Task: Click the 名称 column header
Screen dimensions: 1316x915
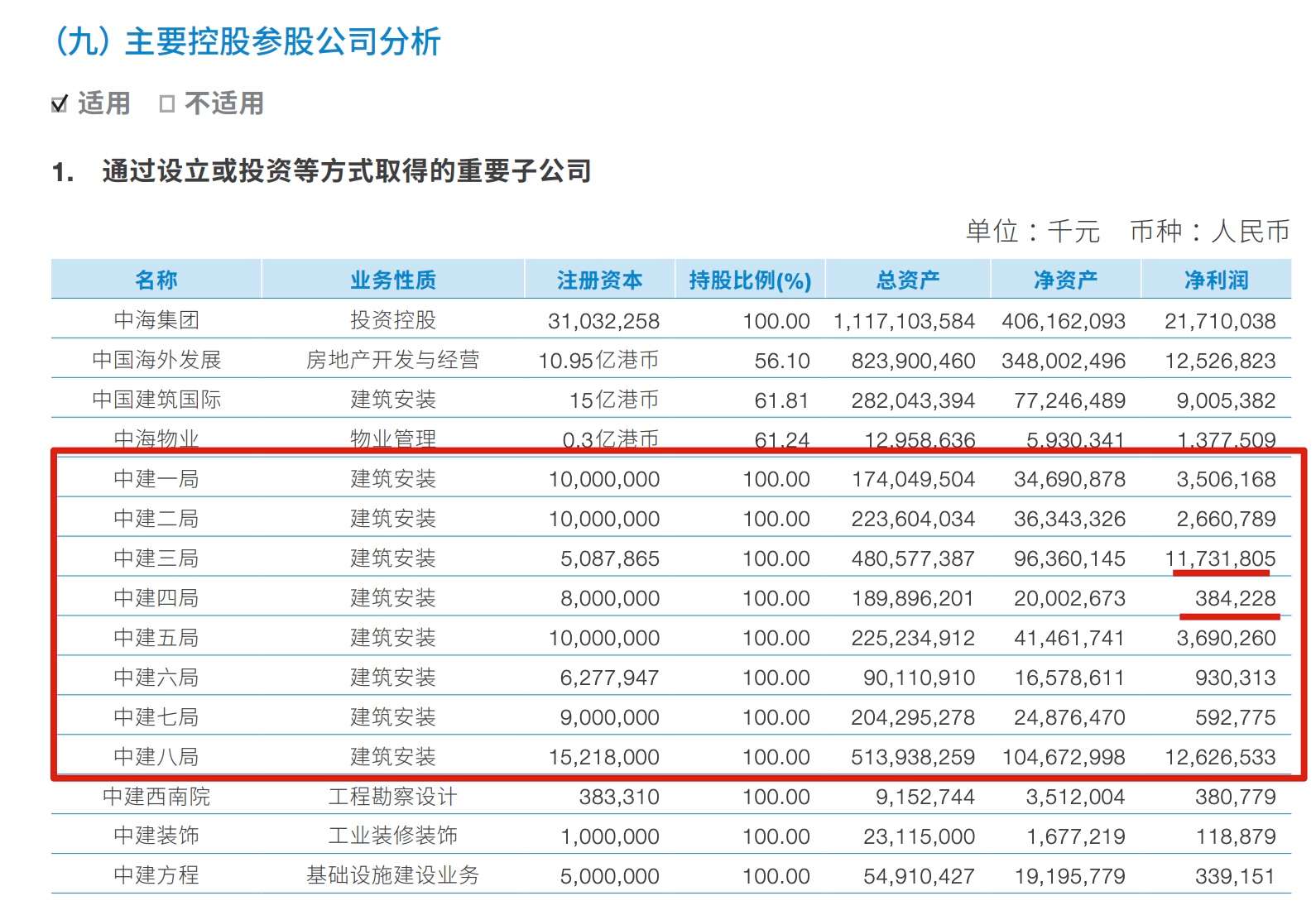Action: [156, 280]
